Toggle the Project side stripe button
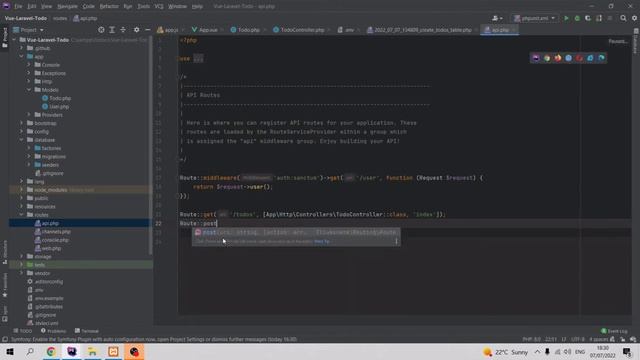 click(4, 38)
